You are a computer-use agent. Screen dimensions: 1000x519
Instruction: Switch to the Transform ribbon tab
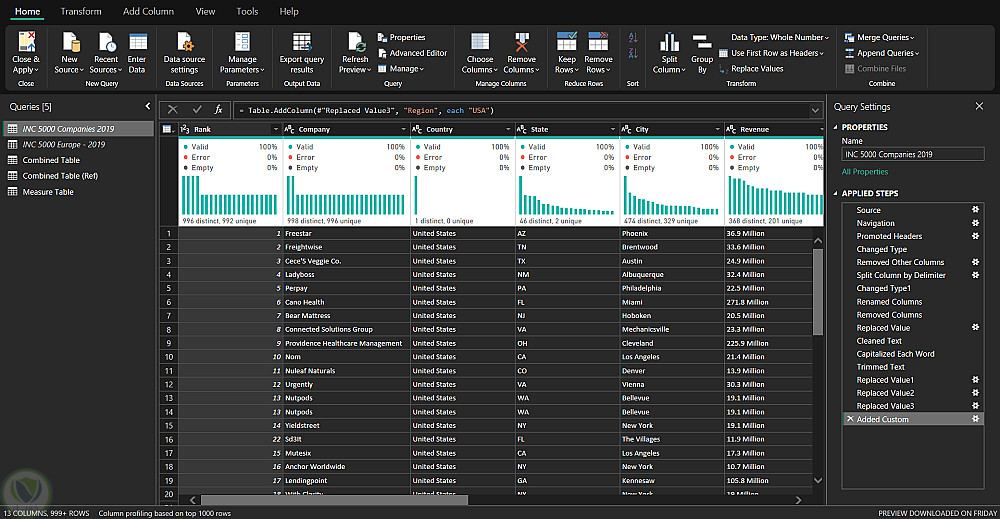coord(81,12)
